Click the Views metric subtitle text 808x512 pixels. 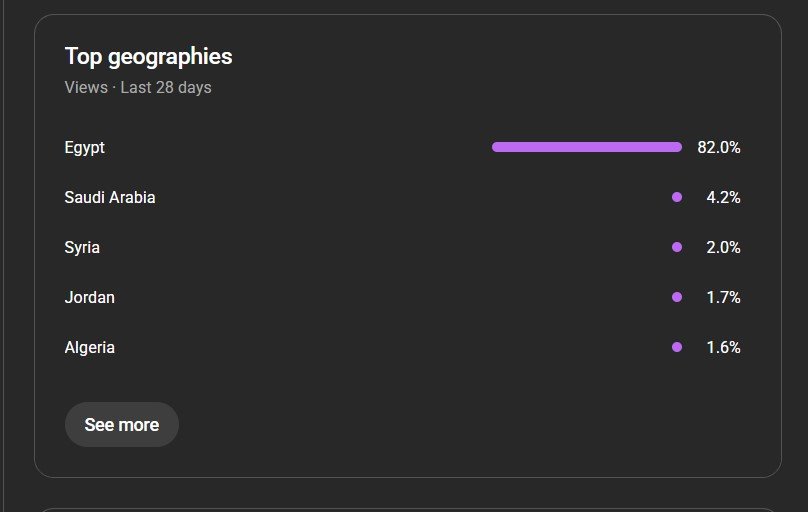click(86, 87)
